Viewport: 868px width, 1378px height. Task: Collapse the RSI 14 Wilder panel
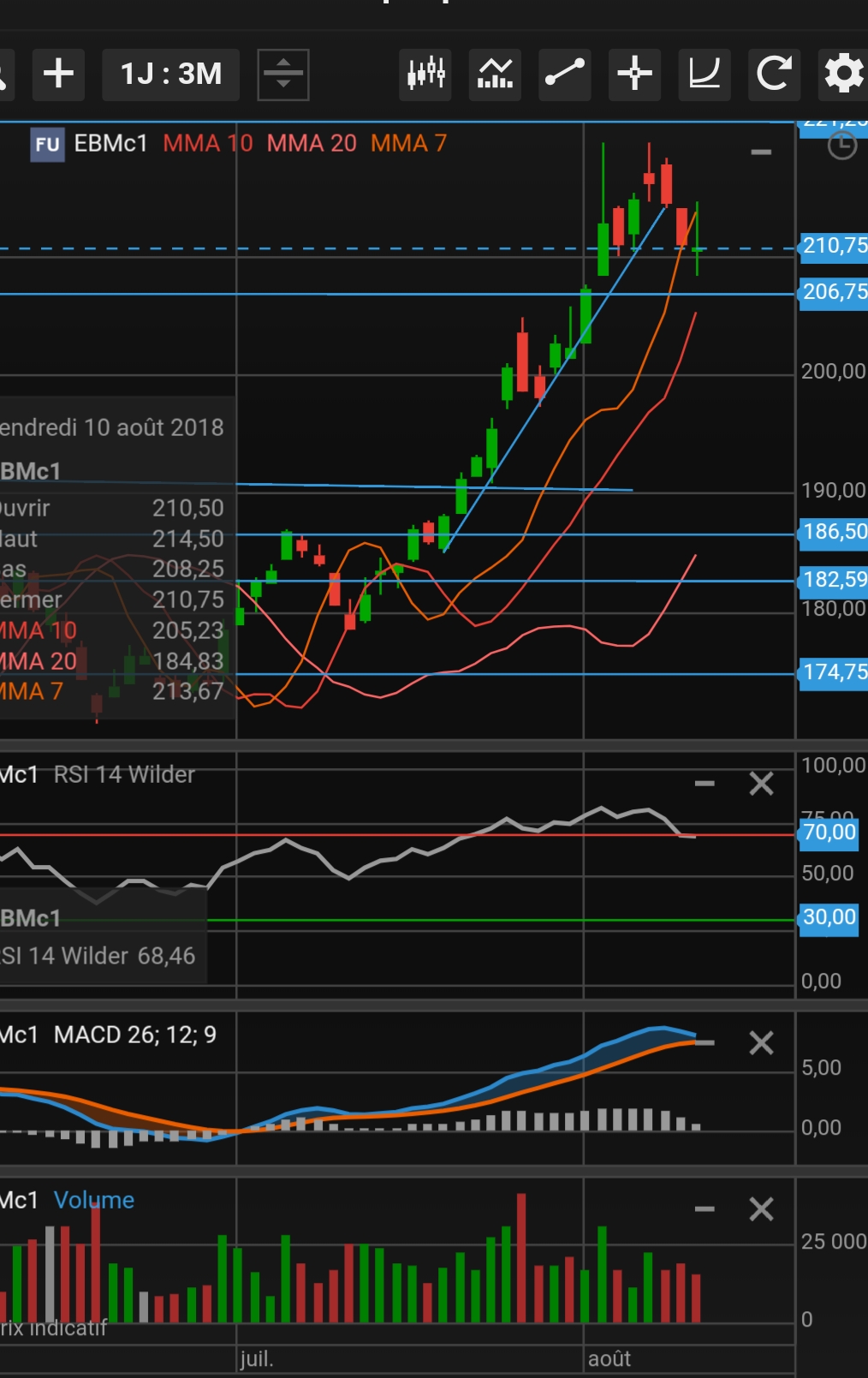[x=705, y=784]
